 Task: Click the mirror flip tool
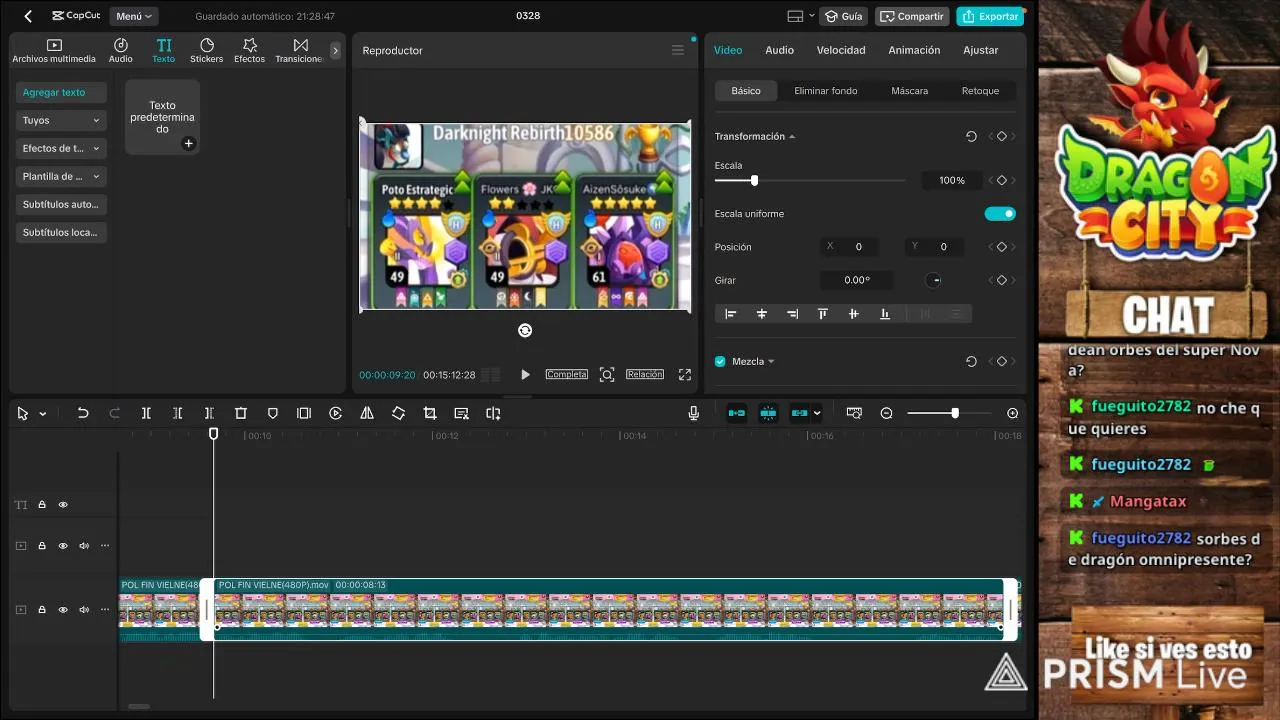tap(367, 413)
